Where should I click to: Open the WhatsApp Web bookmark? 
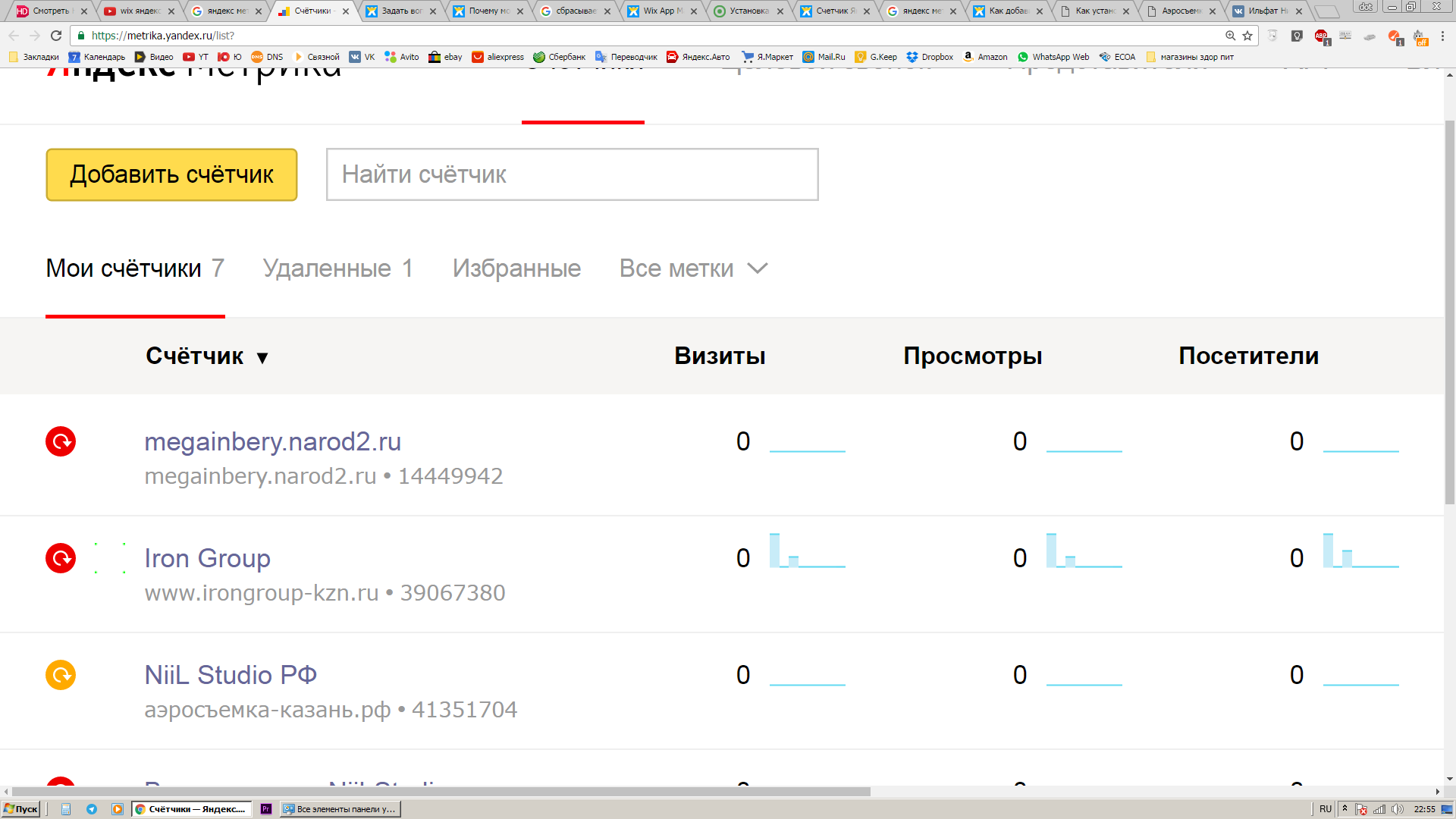pyautogui.click(x=1053, y=57)
